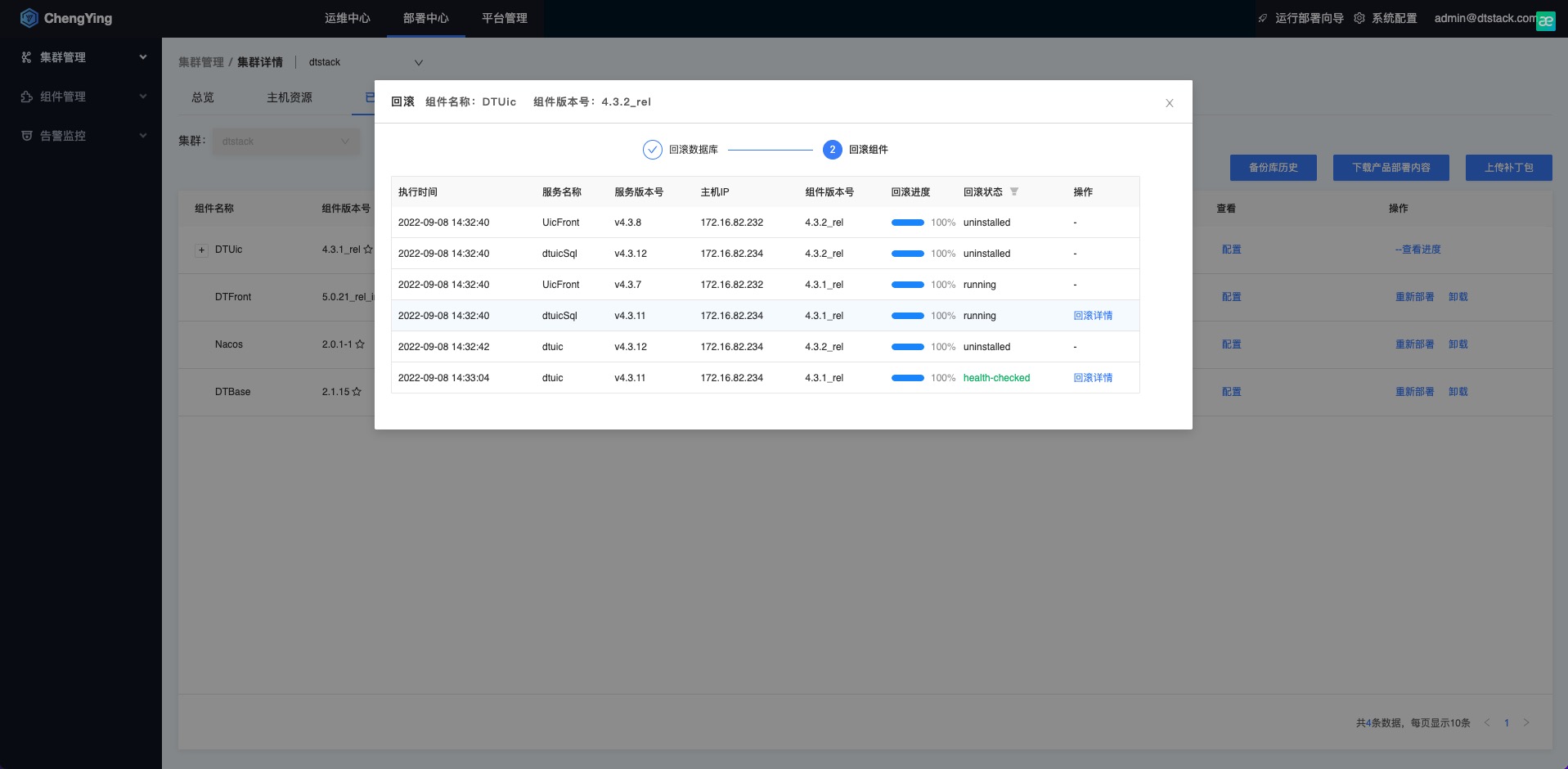Image resolution: width=1568 pixels, height=769 pixels.
Task: Click 重新部署 for DTFront
Action: pyautogui.click(x=1415, y=297)
